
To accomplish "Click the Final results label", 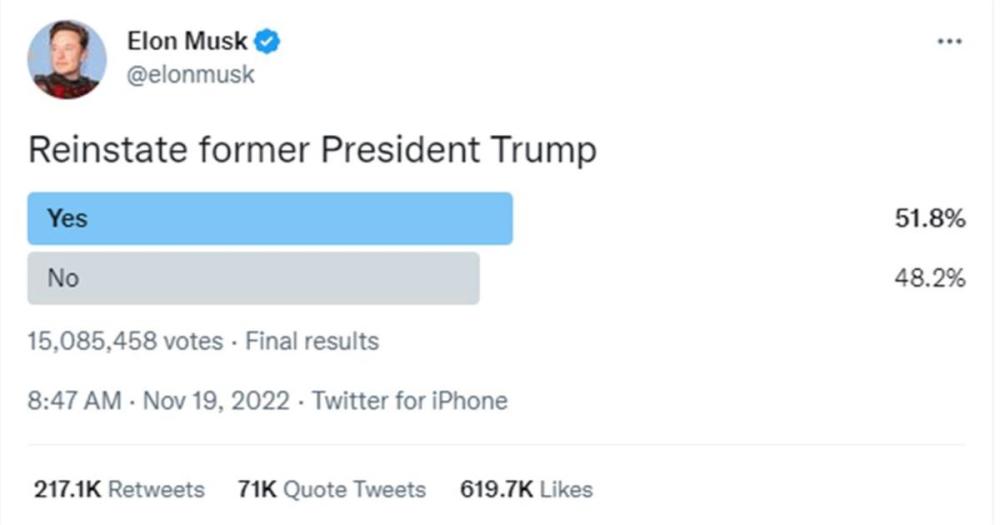I will click(x=312, y=341).
